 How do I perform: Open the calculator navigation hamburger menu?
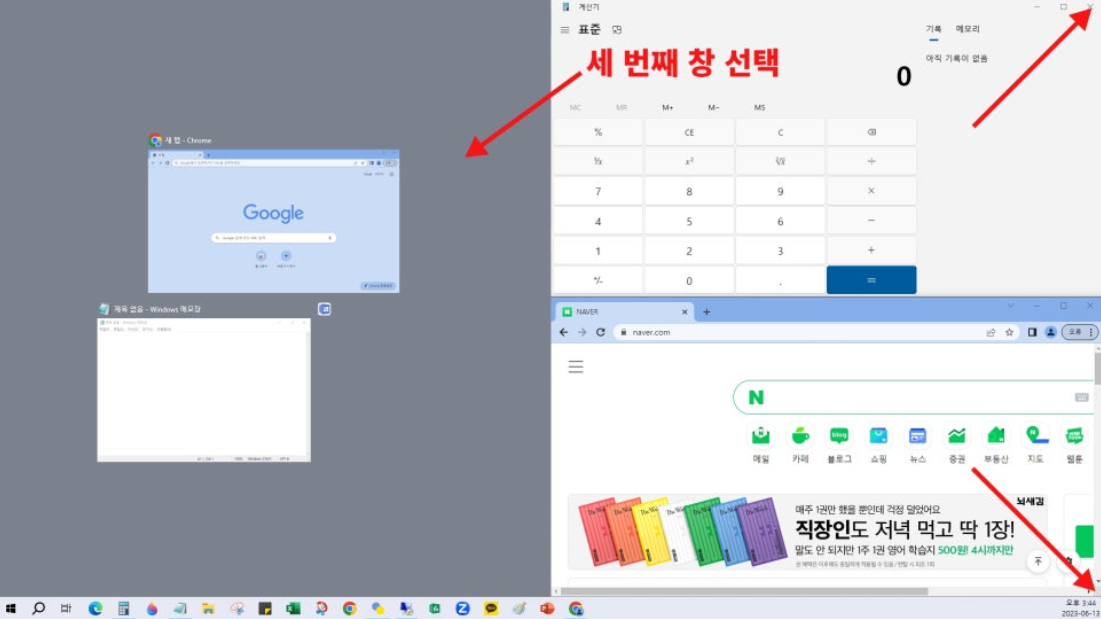(565, 30)
